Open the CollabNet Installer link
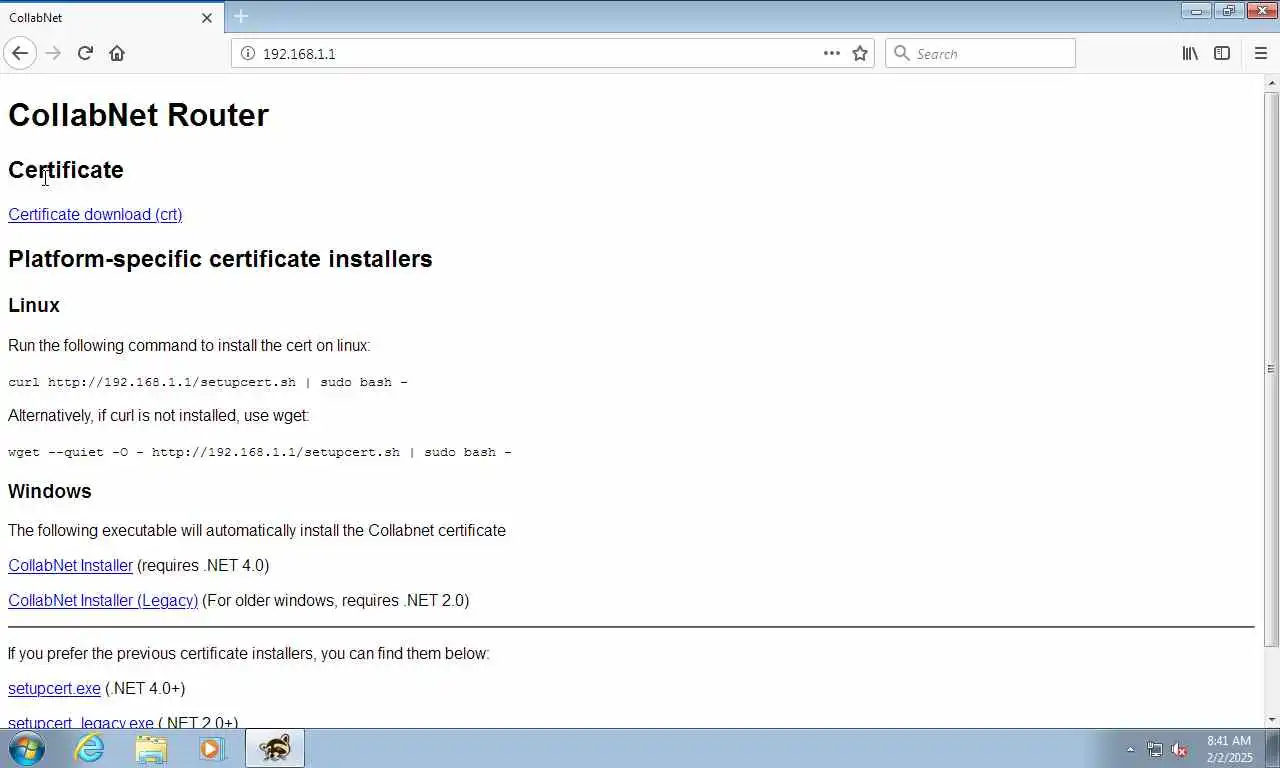Image resolution: width=1280 pixels, height=768 pixels. 70,565
